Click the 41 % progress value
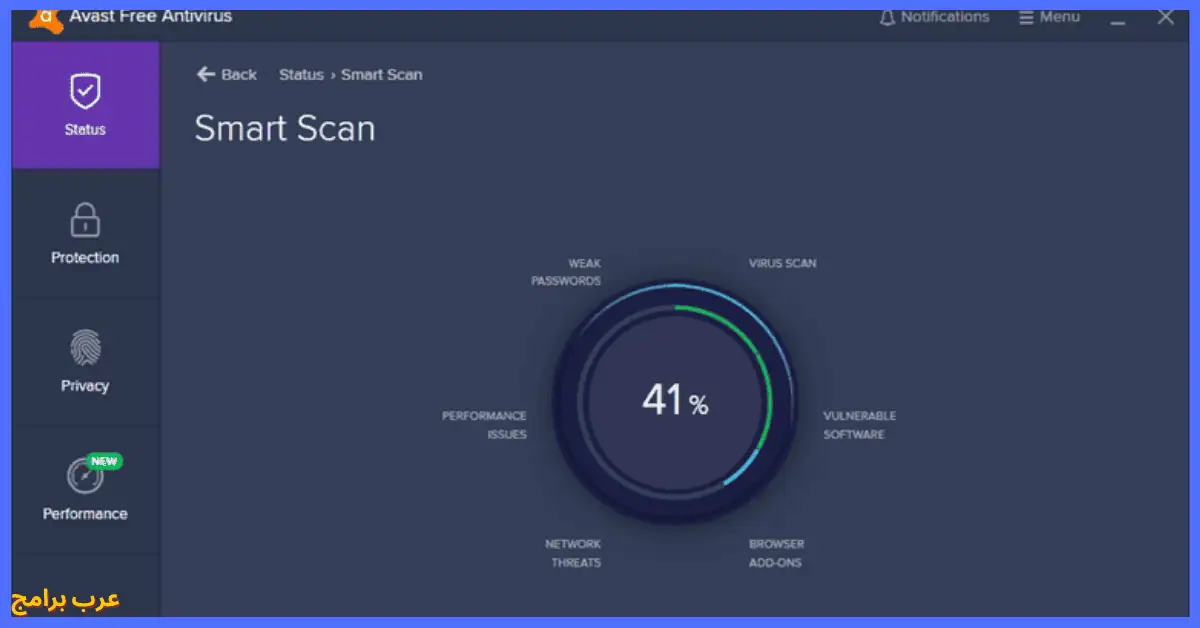This screenshot has height=628, width=1200. [675, 401]
